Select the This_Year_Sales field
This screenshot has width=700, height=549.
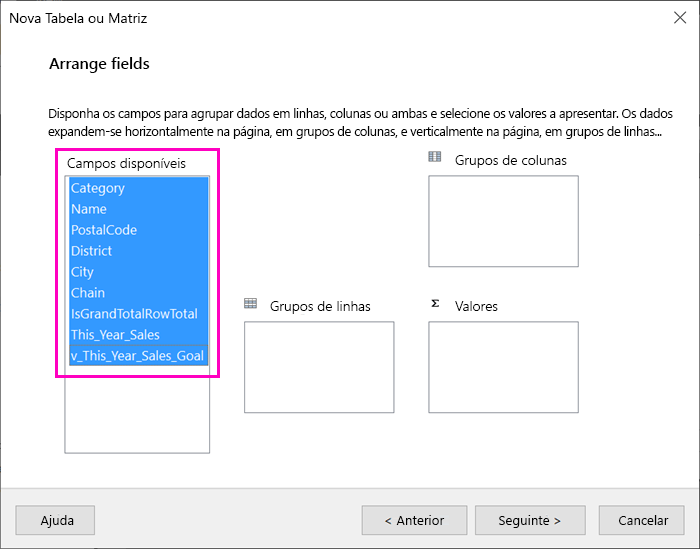pyautogui.click(x=138, y=335)
